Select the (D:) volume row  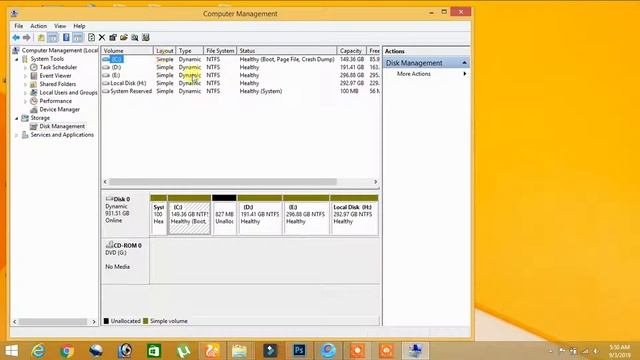point(241,67)
